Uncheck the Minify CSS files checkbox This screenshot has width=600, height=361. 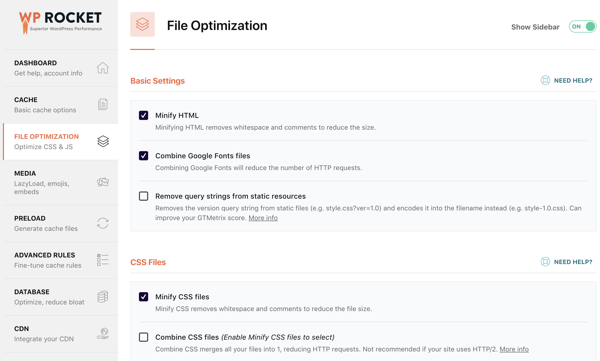click(x=143, y=297)
